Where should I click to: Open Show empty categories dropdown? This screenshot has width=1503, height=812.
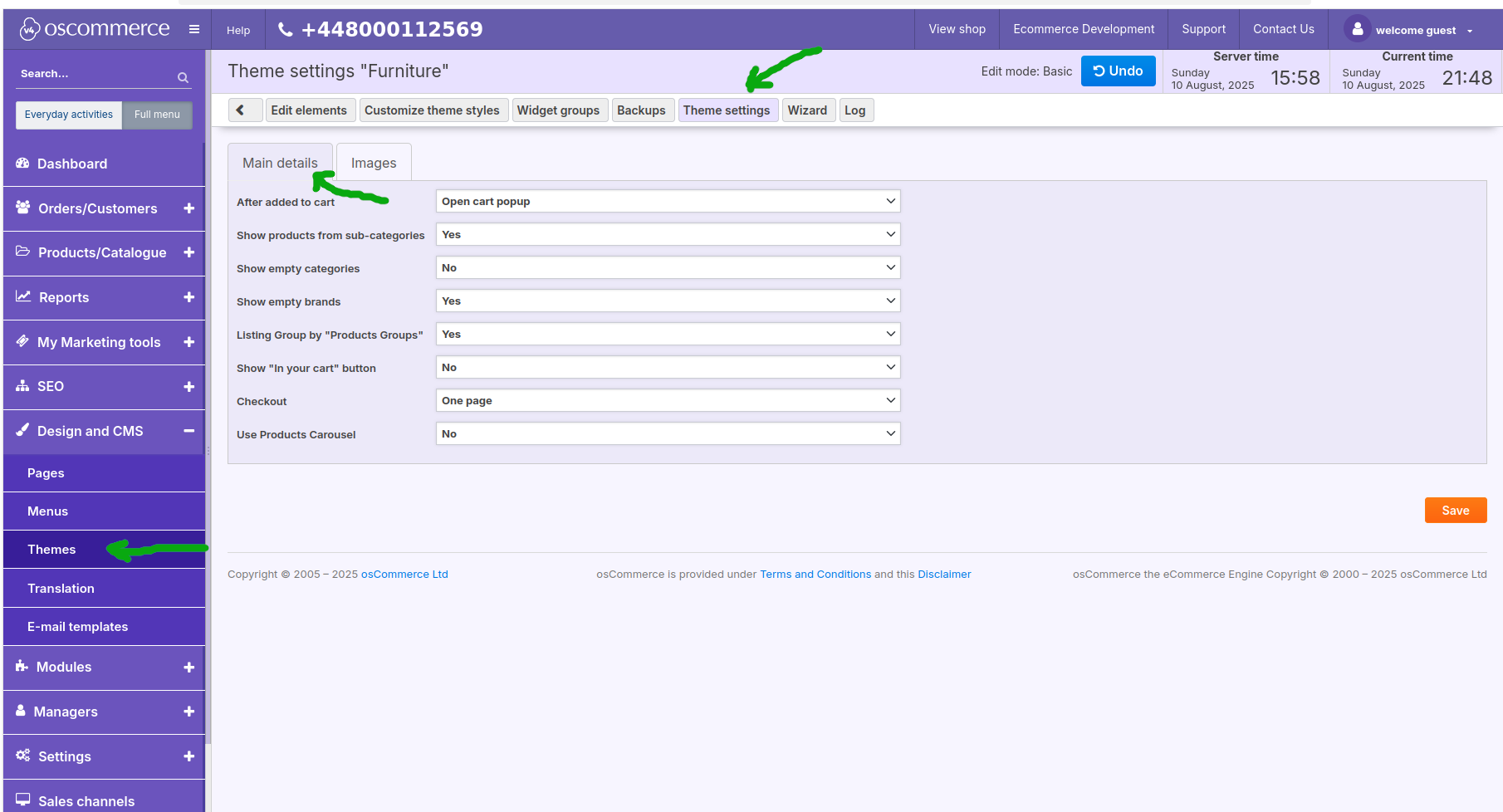pyautogui.click(x=668, y=267)
